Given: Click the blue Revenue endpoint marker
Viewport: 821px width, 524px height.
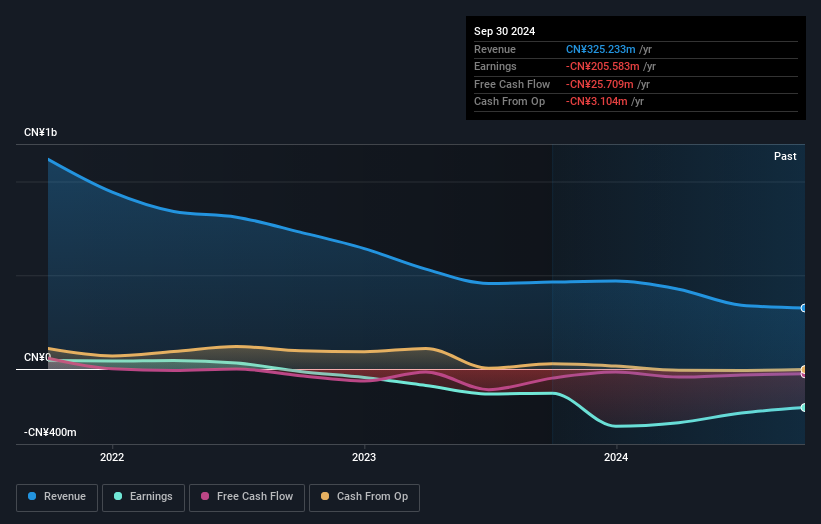Looking at the screenshot, I should tap(804, 308).
